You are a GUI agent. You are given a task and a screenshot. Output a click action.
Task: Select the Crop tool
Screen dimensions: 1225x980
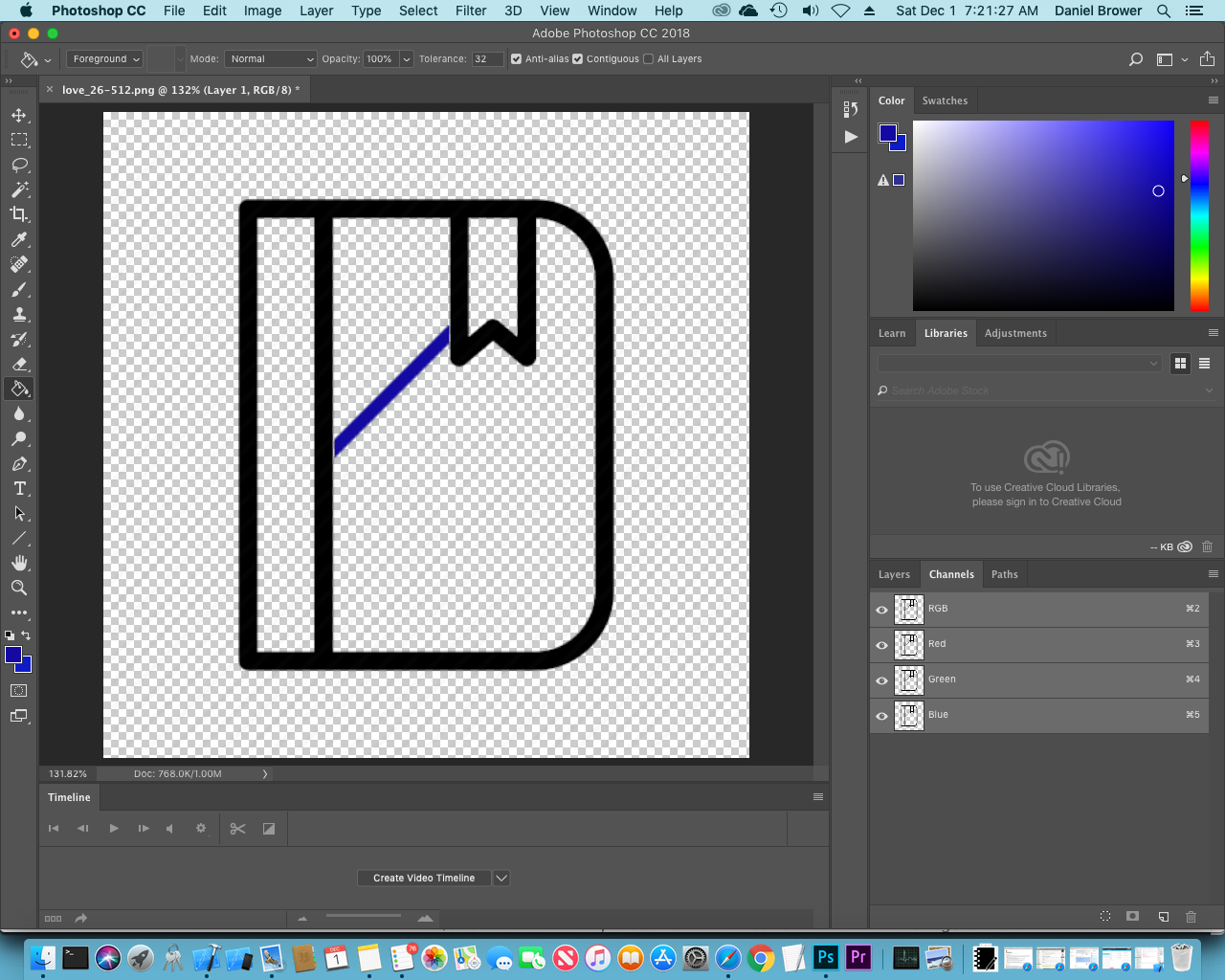(x=19, y=214)
